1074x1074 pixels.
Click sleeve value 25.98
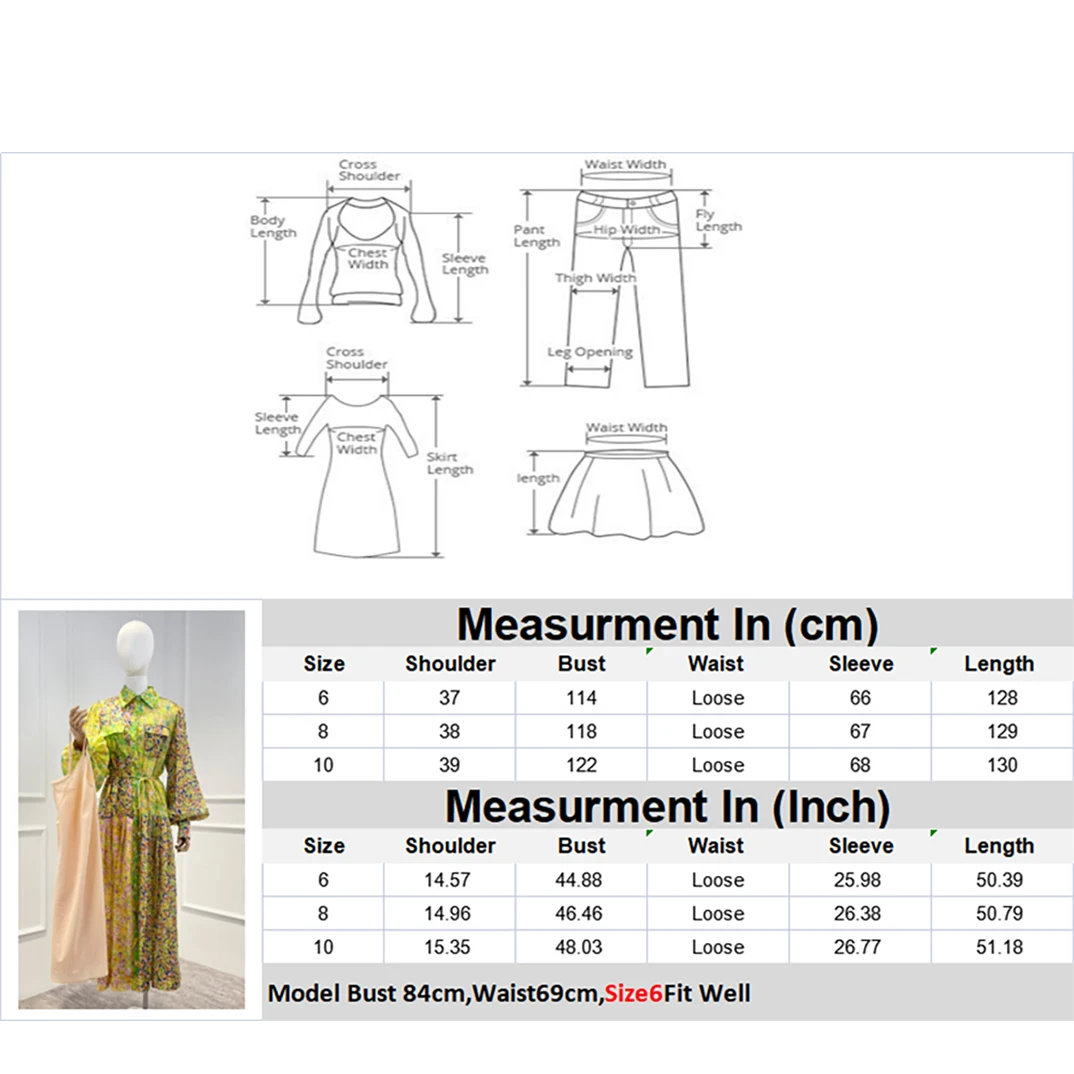858,880
